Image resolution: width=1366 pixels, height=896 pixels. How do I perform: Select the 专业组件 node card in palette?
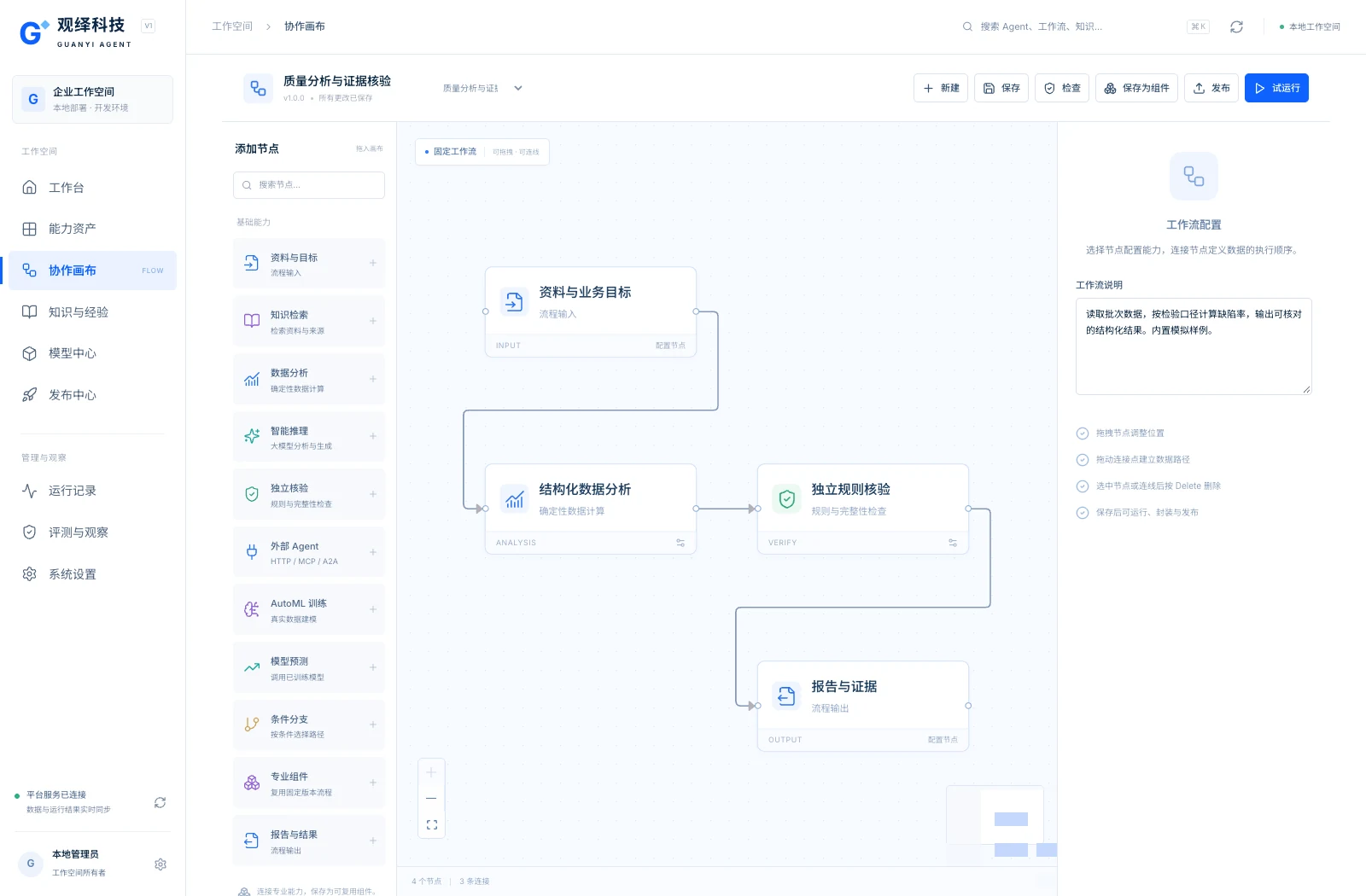(309, 783)
